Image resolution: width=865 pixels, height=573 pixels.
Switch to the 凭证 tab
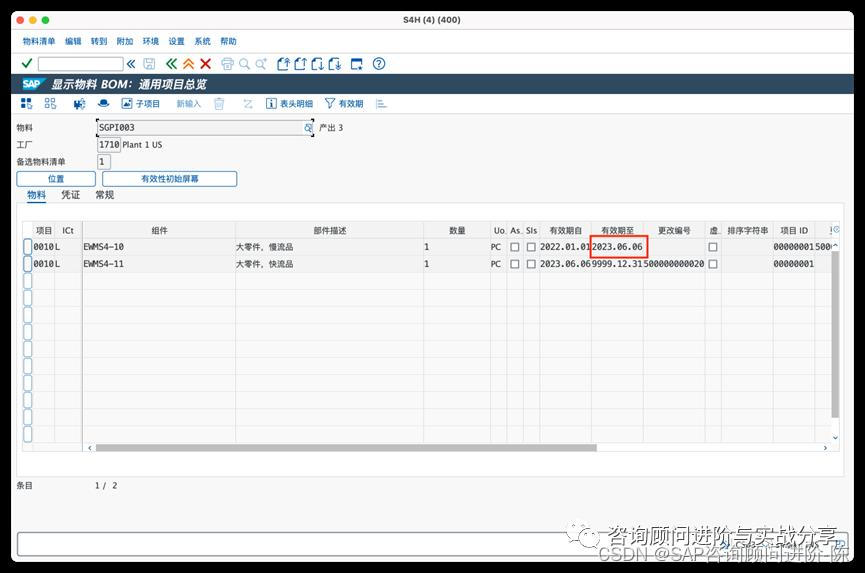(71, 195)
